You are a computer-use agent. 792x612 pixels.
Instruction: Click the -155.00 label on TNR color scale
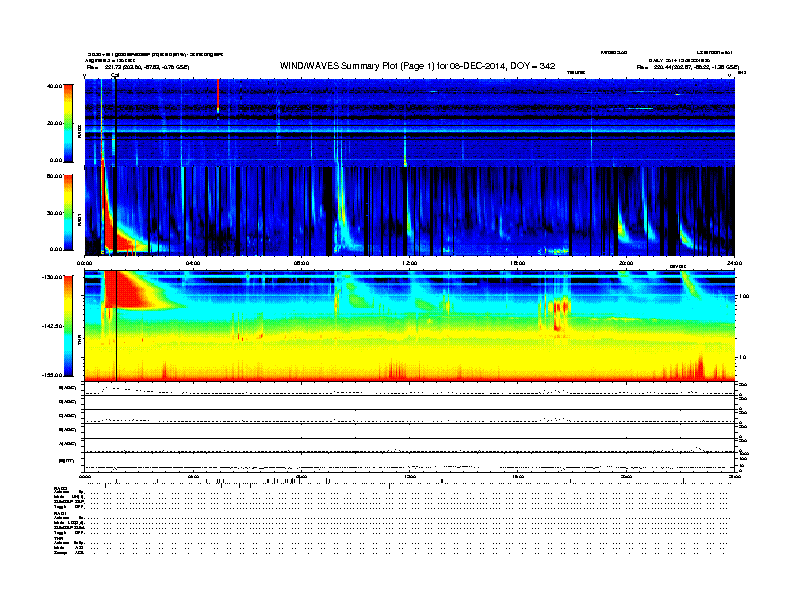tap(52, 375)
